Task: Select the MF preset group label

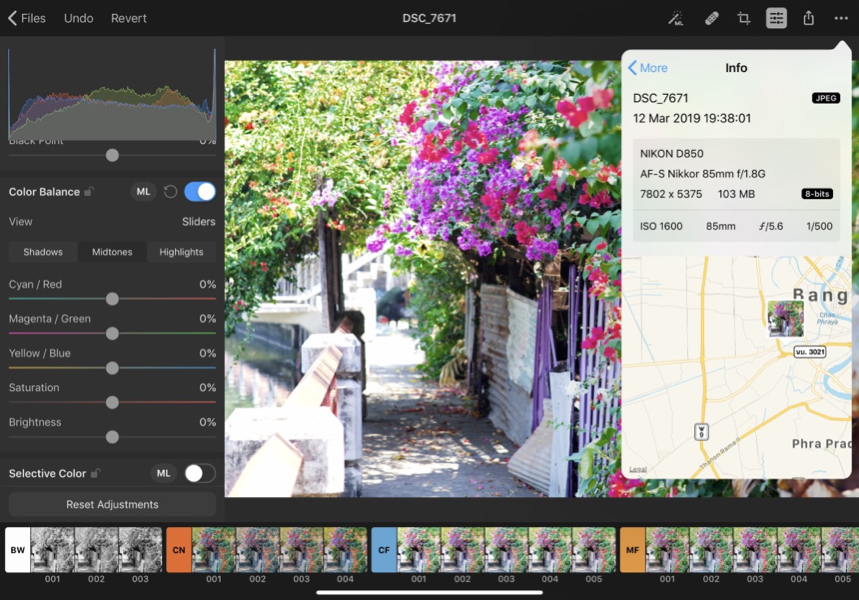Action: click(x=632, y=550)
